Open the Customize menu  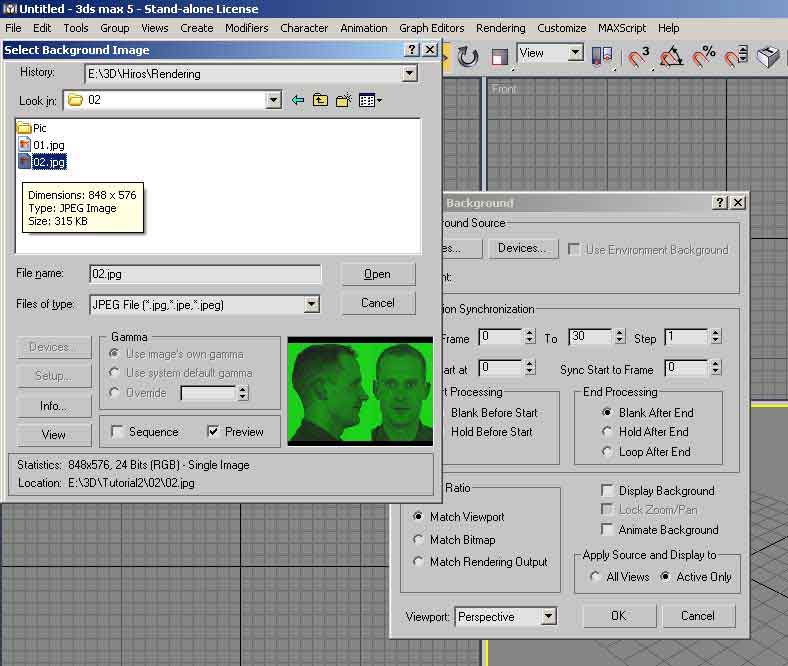(562, 28)
